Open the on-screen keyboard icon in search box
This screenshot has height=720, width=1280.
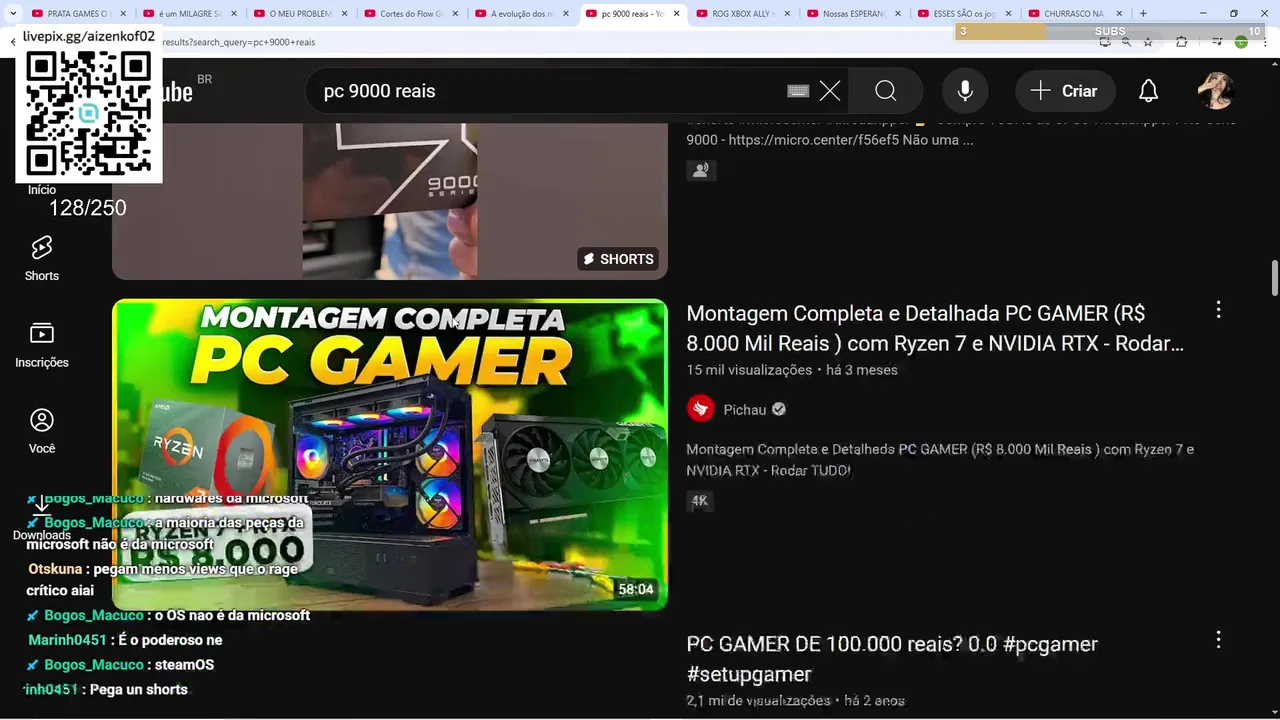click(798, 91)
